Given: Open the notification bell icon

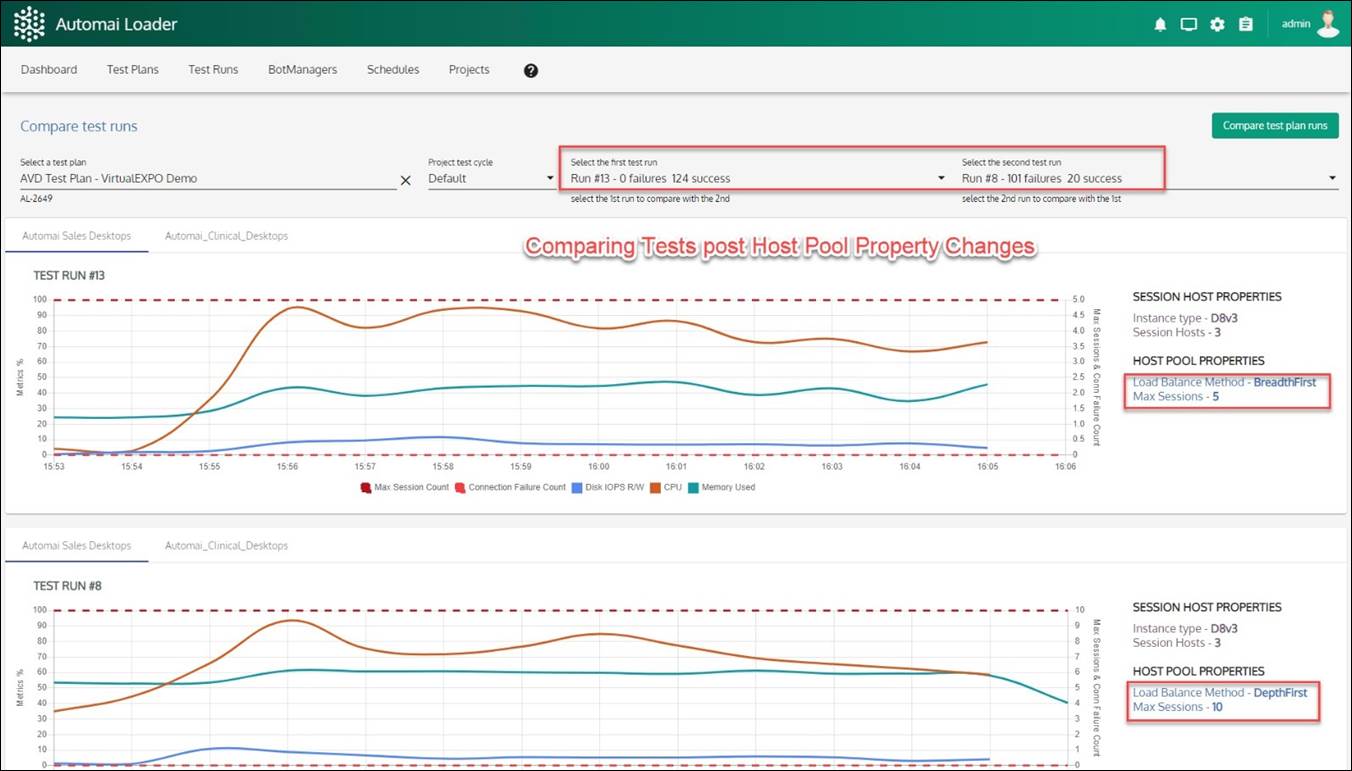Looking at the screenshot, I should 1159,24.
